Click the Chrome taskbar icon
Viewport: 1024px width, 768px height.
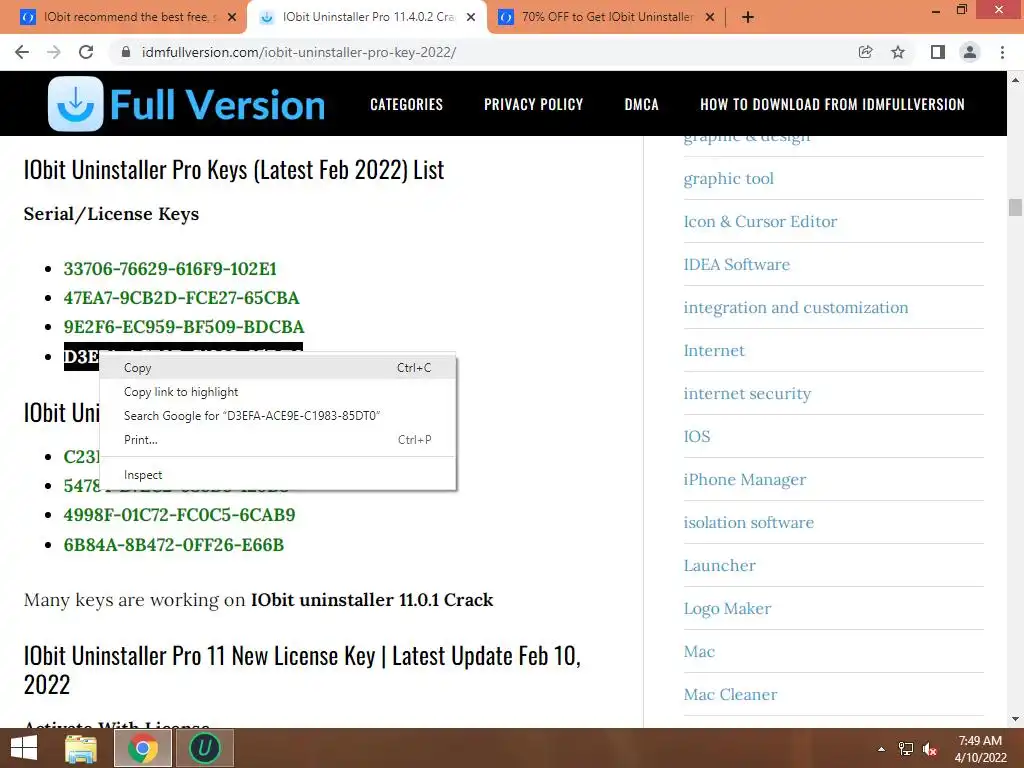[142, 748]
